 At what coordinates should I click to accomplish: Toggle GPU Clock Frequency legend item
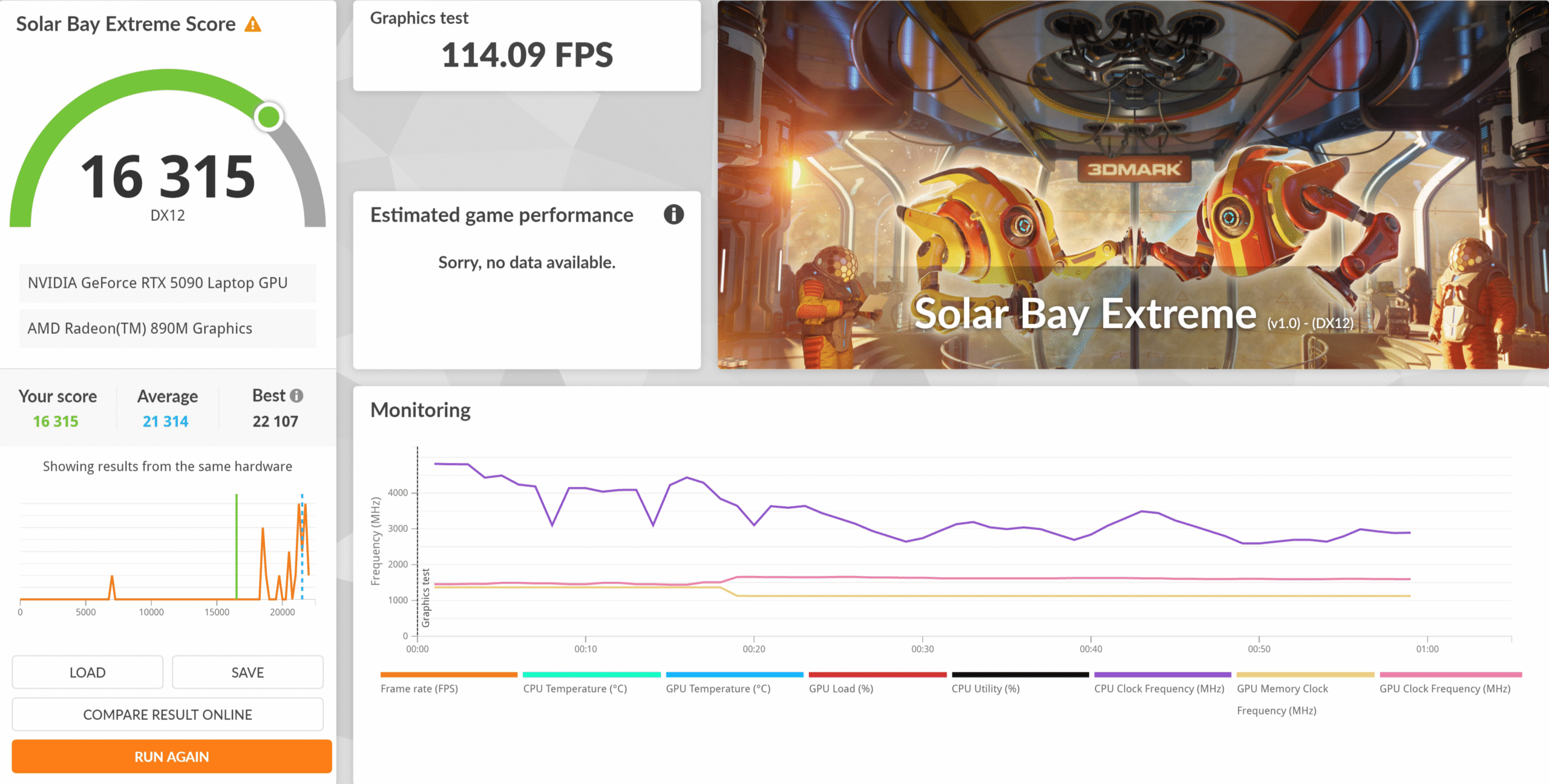pos(1445,688)
